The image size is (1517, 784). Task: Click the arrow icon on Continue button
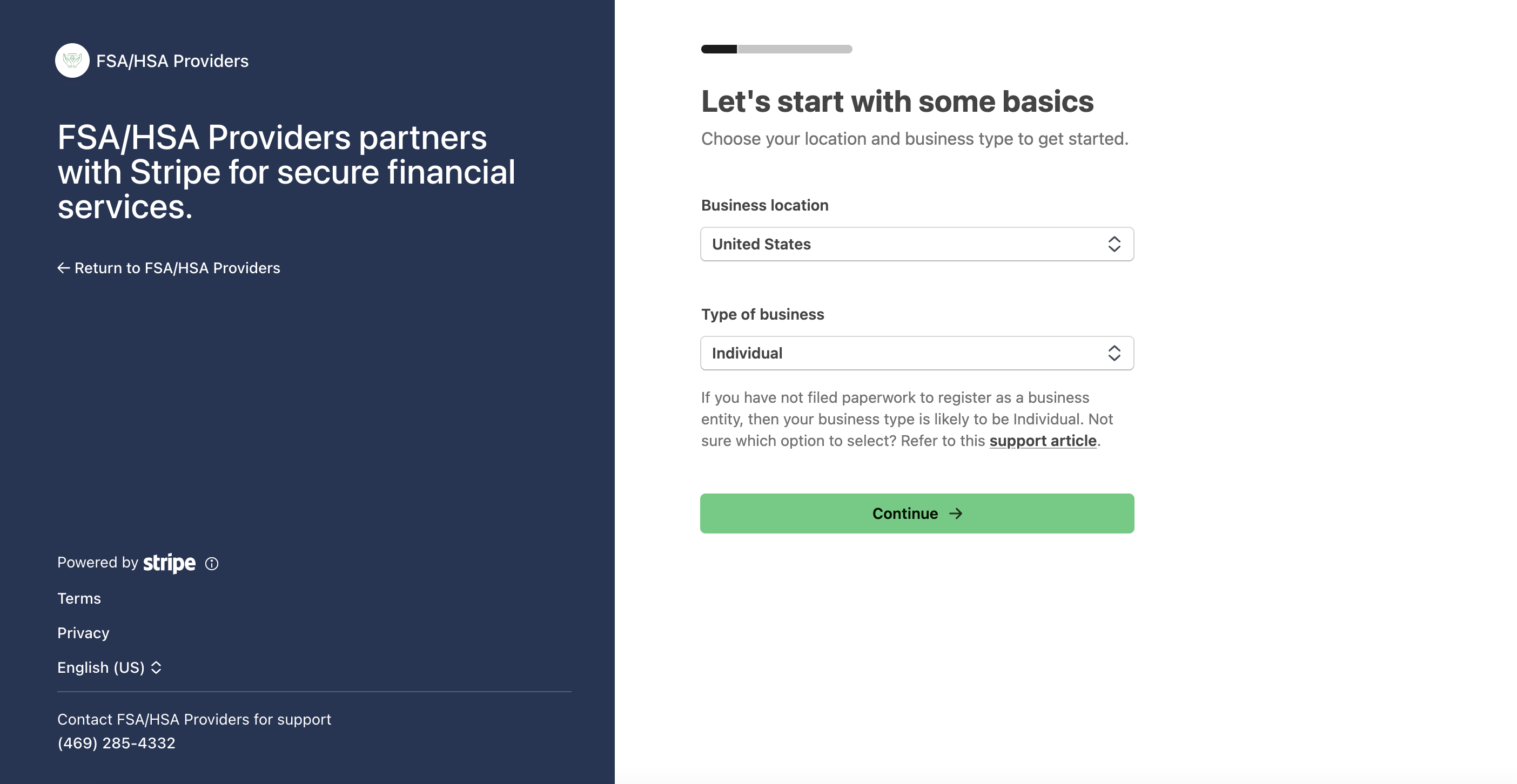[955, 514]
